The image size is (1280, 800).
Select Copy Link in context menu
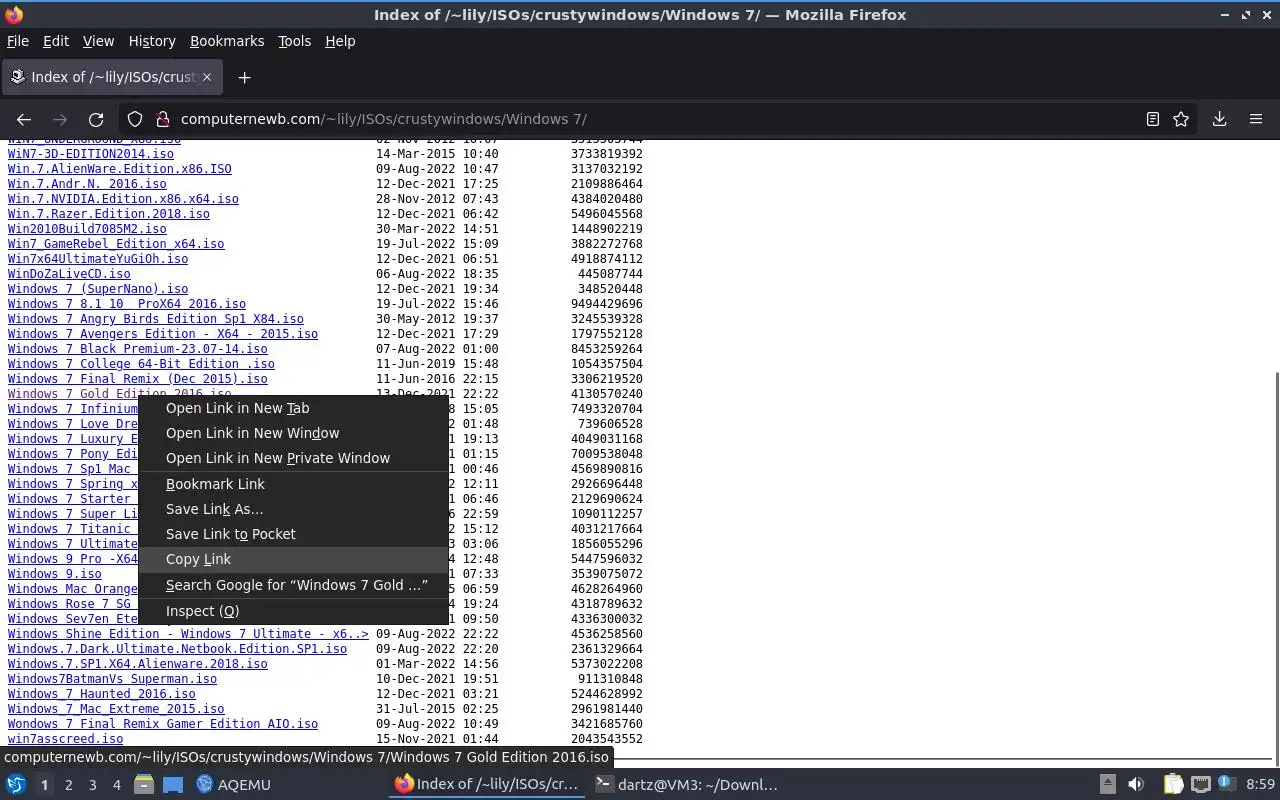click(294, 559)
